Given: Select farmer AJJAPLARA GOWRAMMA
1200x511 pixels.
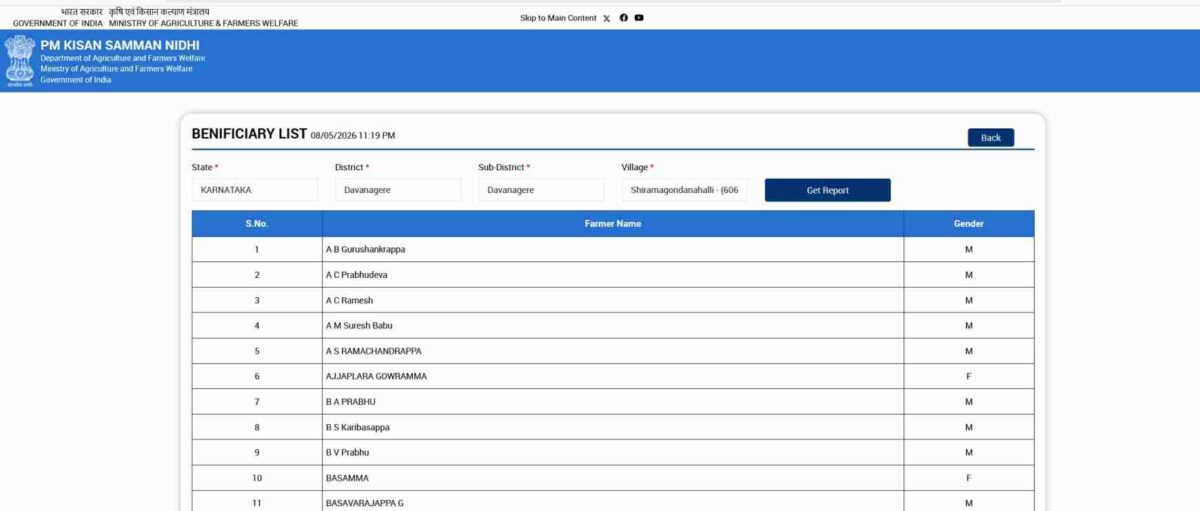Looking at the screenshot, I should coord(376,376).
